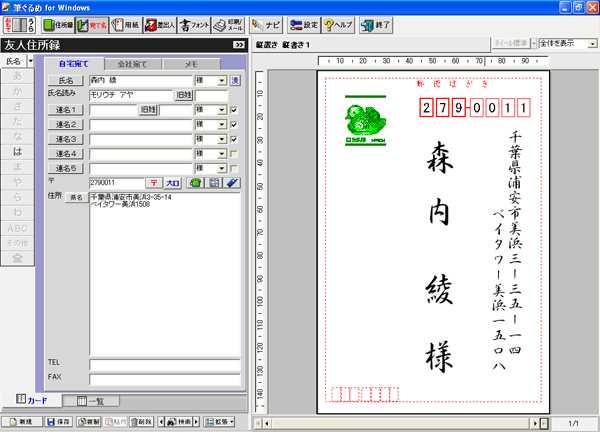Viewport: 600px width, 432px height.
Task: Open honorific 様 dropdown next to 氏名
Action: (x=221, y=80)
